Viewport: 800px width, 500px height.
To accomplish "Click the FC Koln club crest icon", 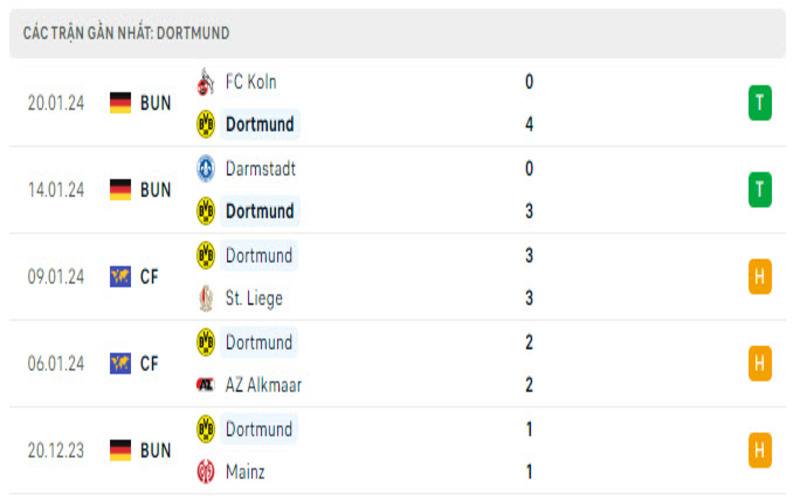I will coord(205,82).
